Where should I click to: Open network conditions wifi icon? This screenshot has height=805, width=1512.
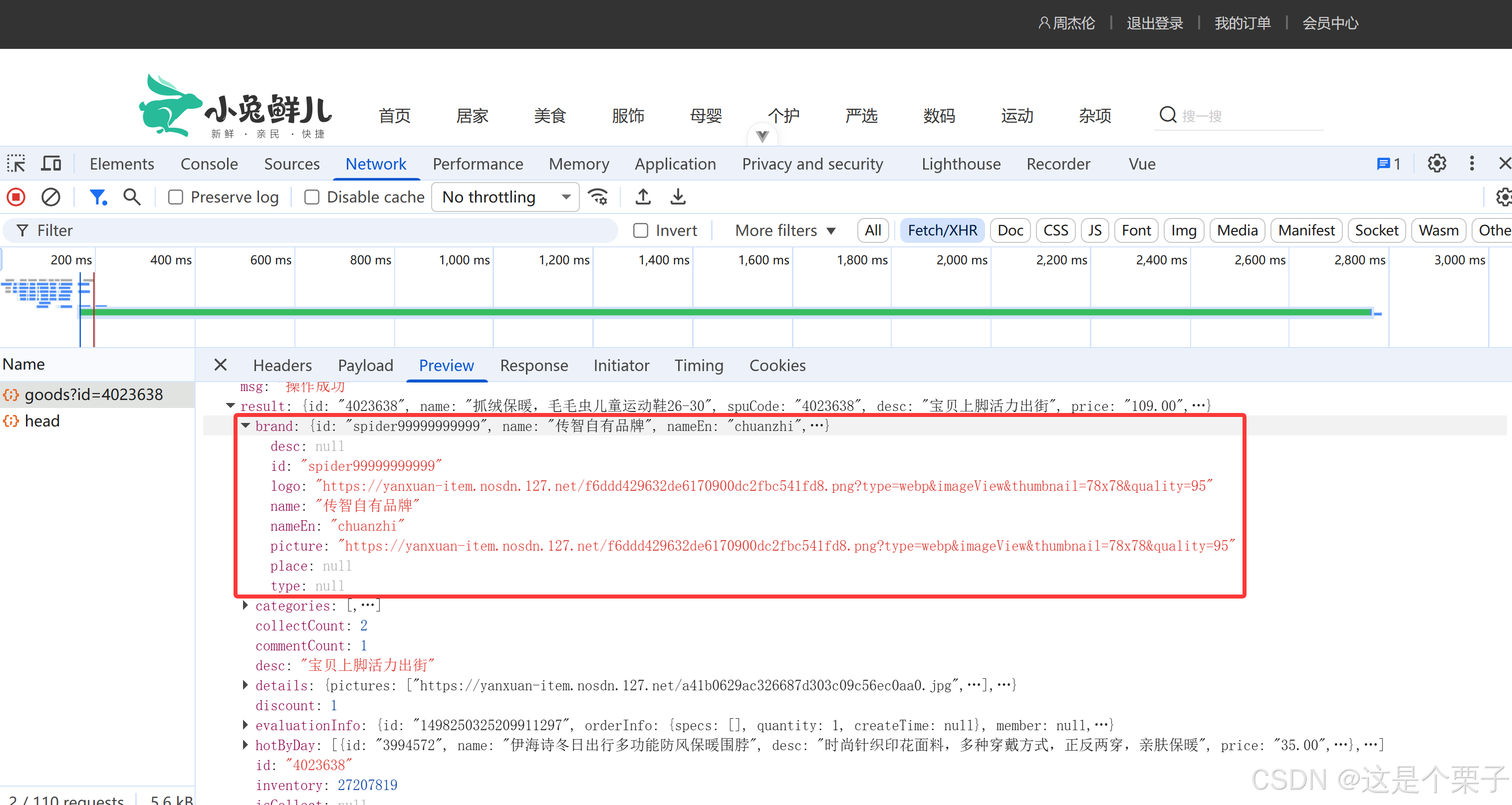tap(598, 197)
